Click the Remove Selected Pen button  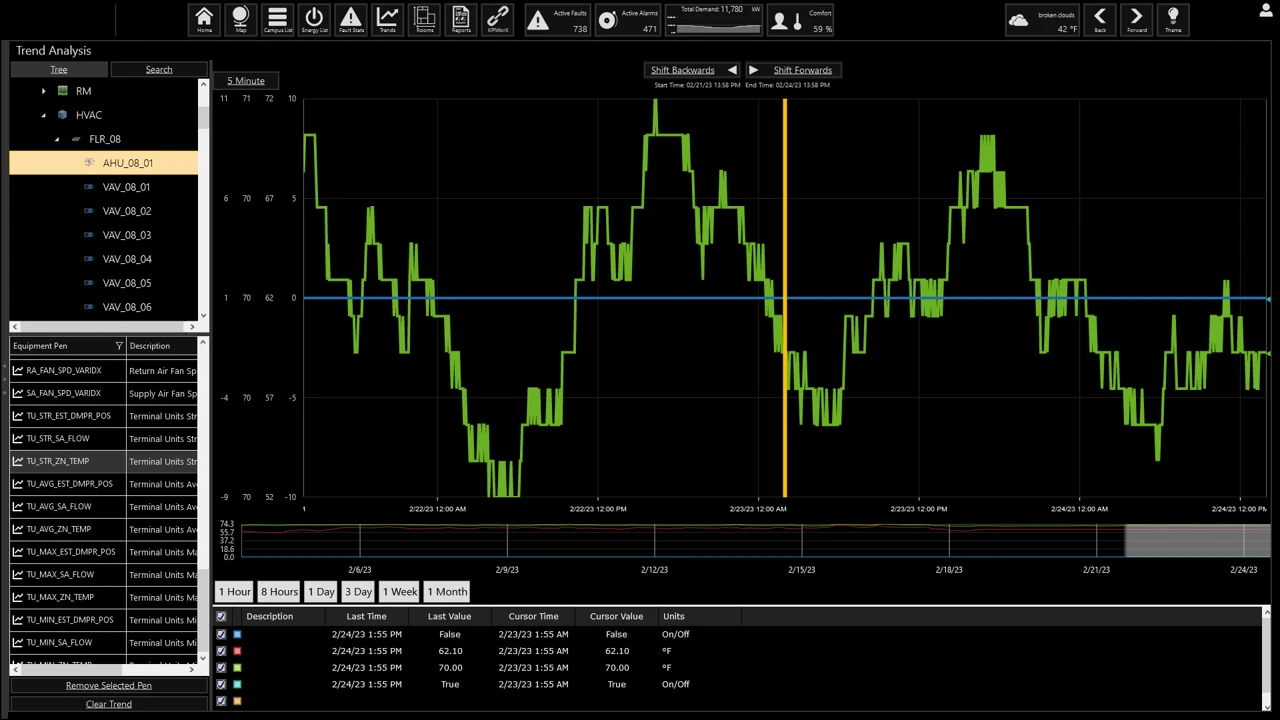[109, 686]
